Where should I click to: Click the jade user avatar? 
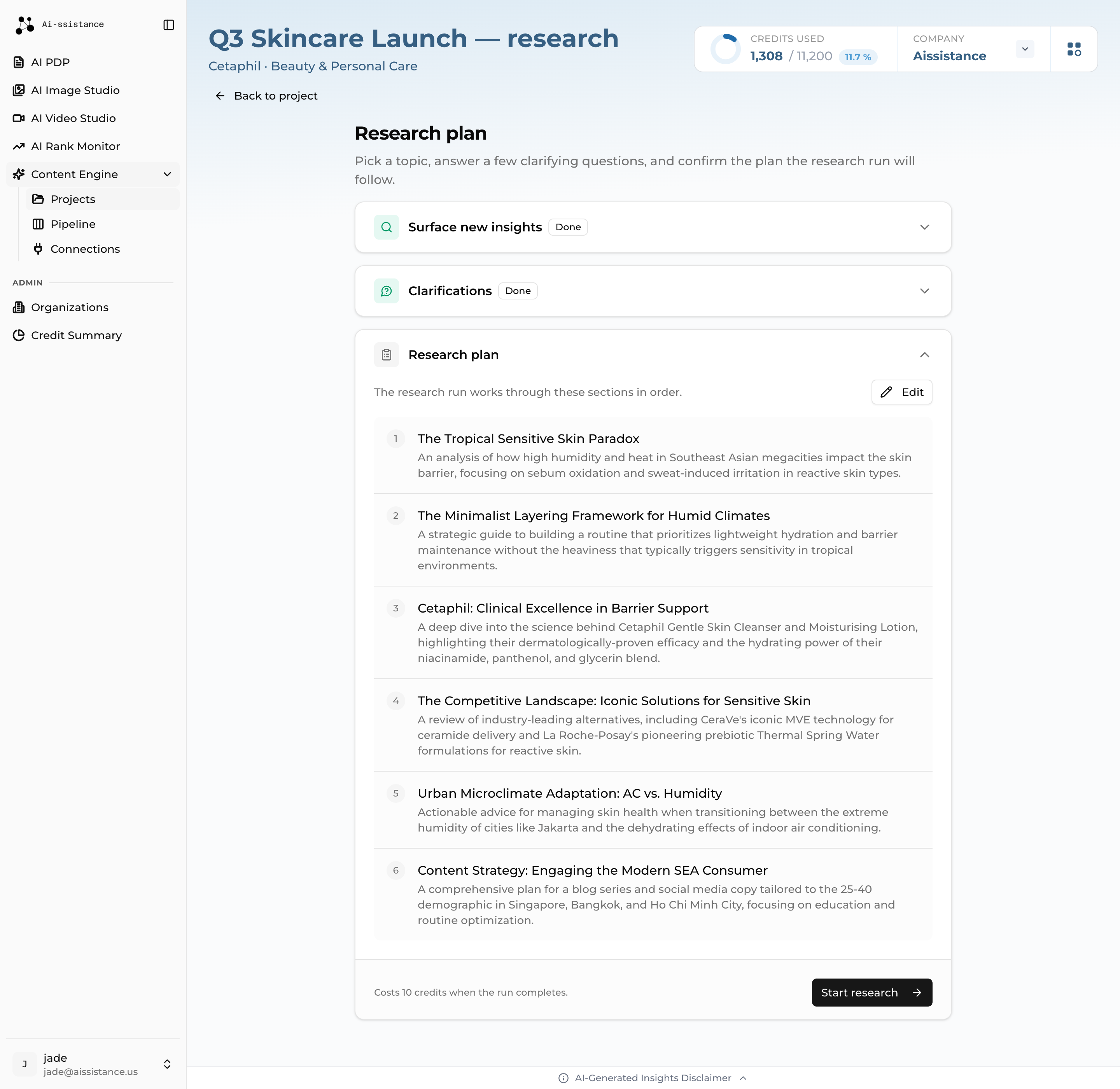click(x=24, y=1064)
